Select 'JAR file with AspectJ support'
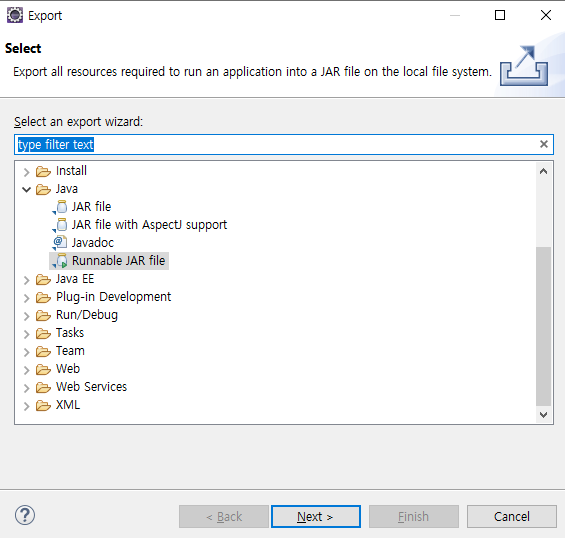The width and height of the screenshot is (565, 538). (149, 225)
